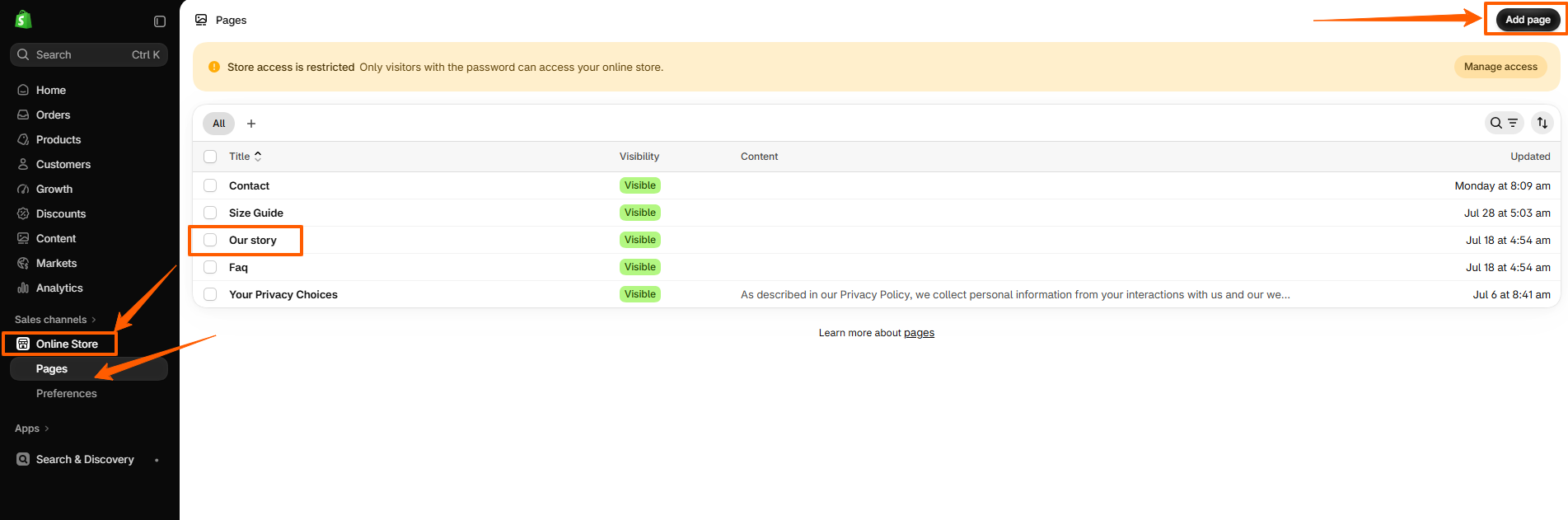The width and height of the screenshot is (1568, 520).
Task: Click the Online Store storefront icon
Action: pos(23,344)
